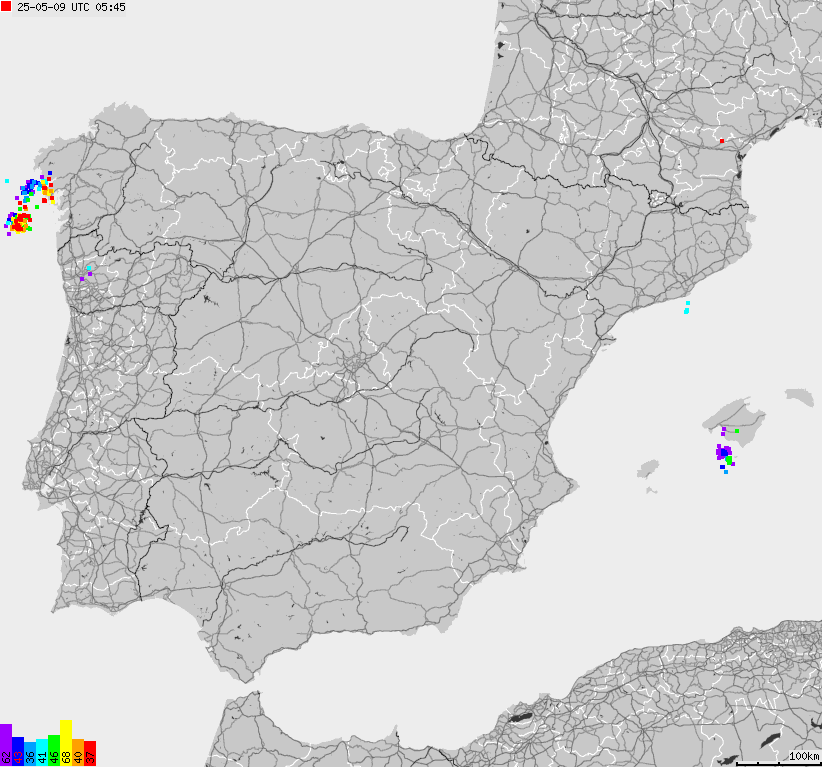The height and width of the screenshot is (767, 822).
Task: Select the orange legend bar labeled 40
Action: [78, 752]
